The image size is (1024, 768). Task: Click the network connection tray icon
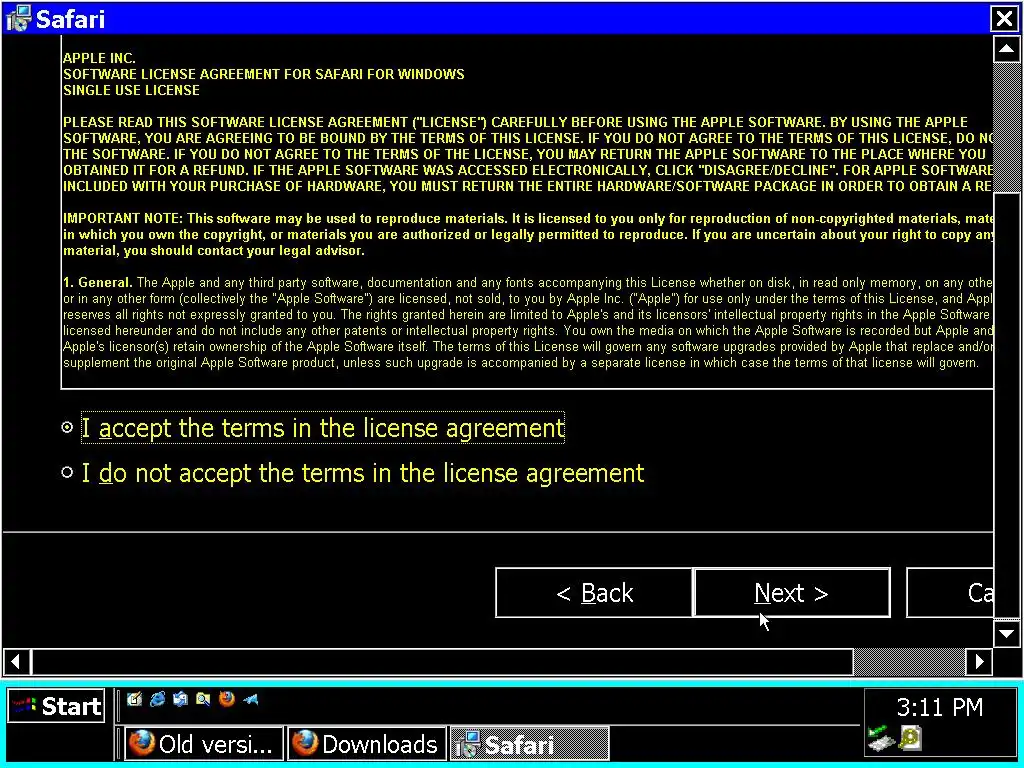879,738
